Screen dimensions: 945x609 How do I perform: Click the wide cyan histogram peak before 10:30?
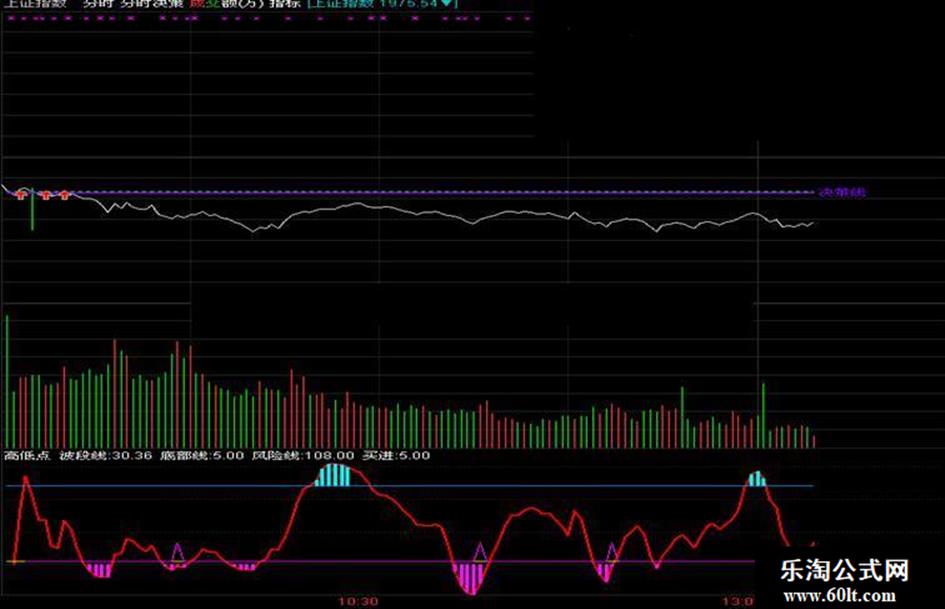point(333,475)
